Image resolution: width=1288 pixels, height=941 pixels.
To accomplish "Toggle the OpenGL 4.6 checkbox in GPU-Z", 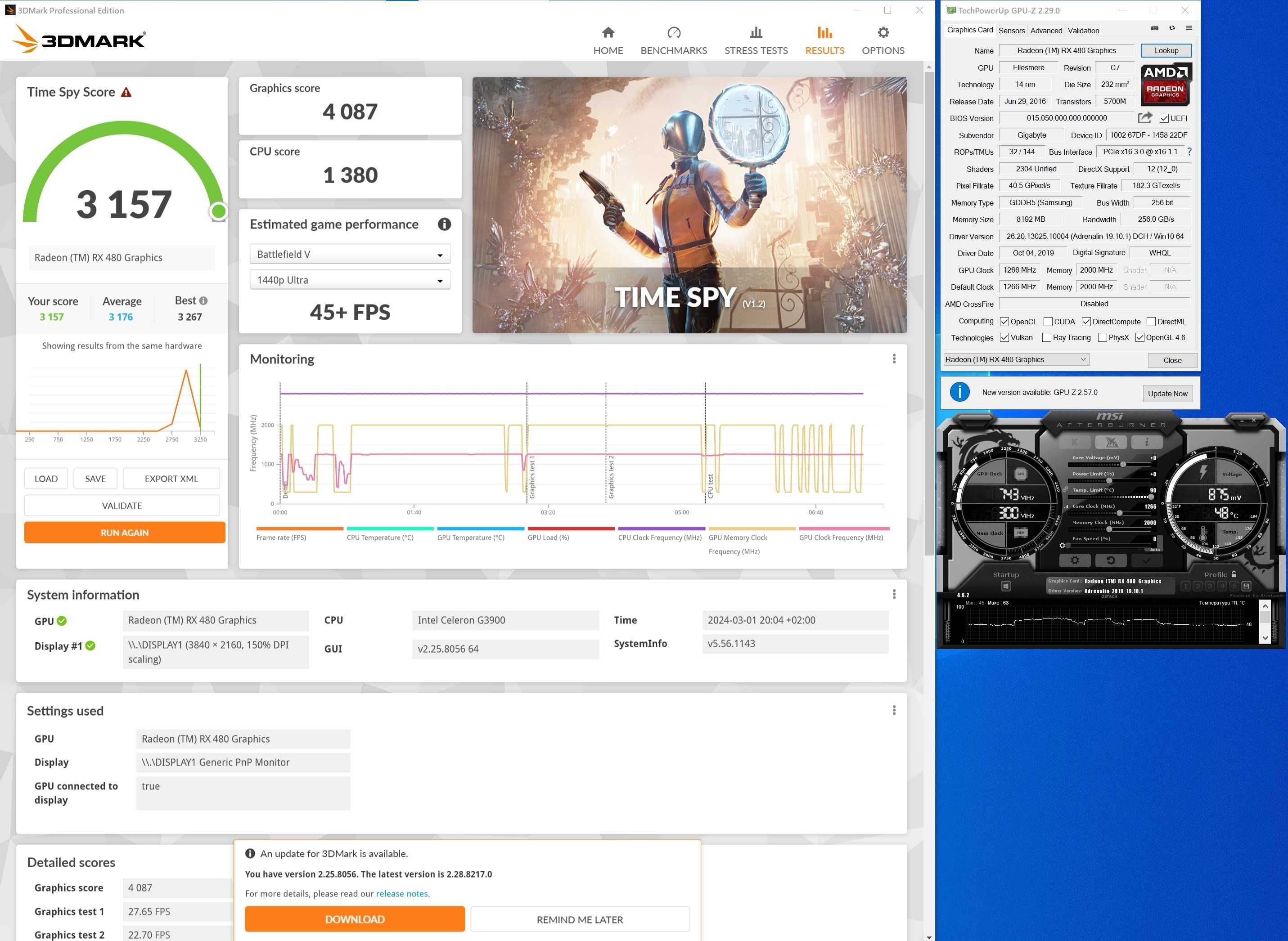I will (1140, 338).
